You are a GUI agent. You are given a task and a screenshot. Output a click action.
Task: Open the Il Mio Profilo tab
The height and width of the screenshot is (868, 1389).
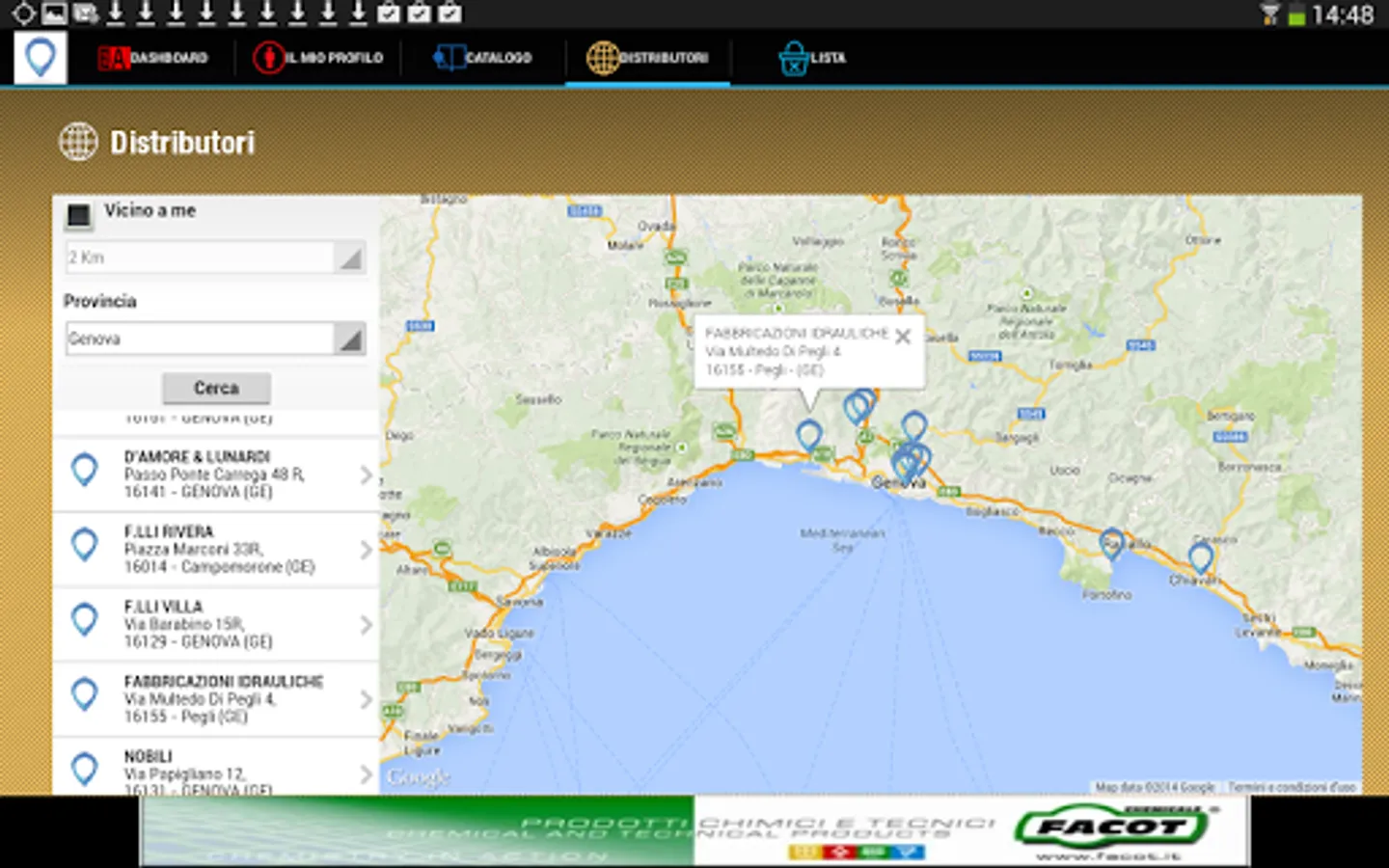pos(318,58)
